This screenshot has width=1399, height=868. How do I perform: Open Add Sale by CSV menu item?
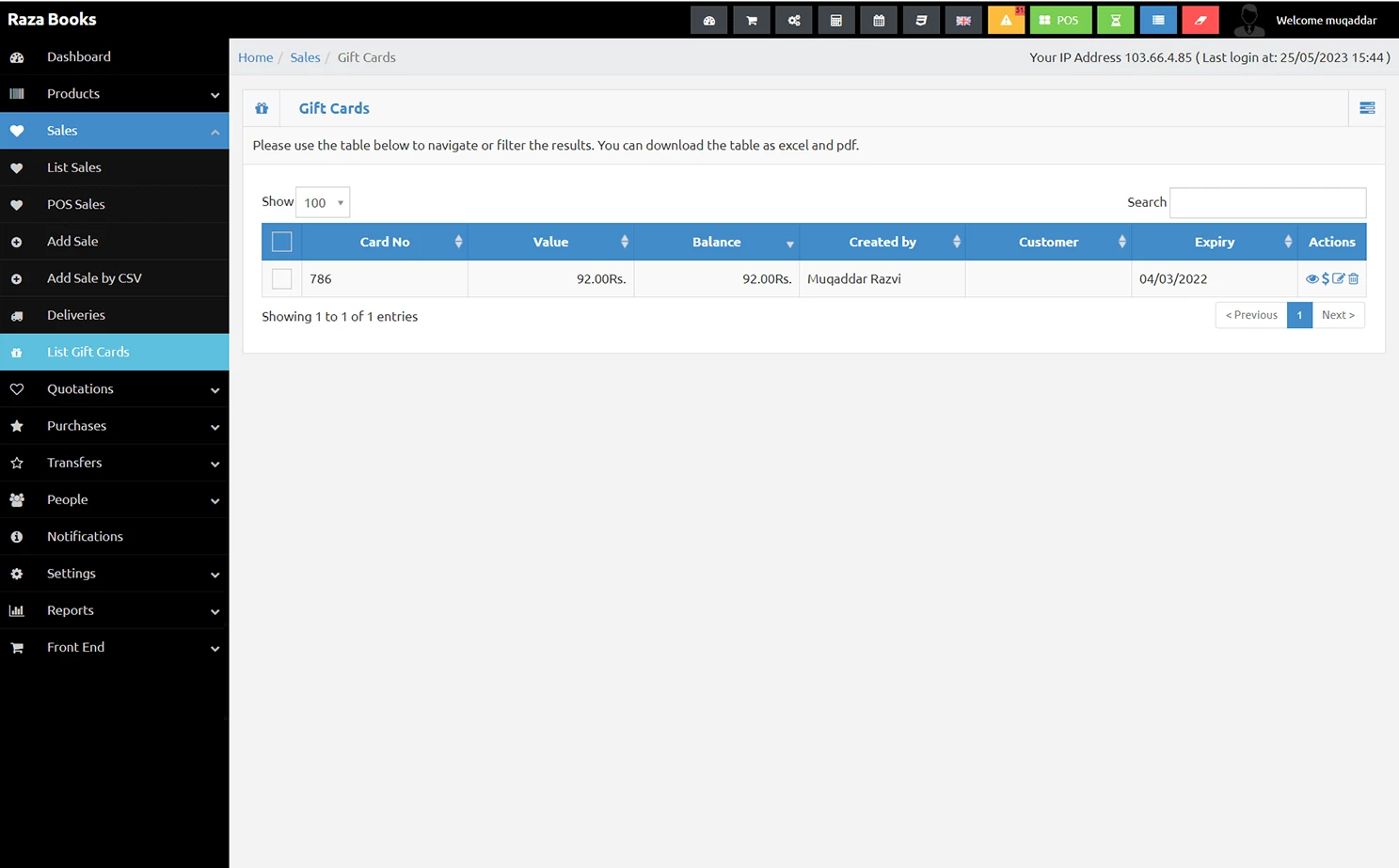click(94, 278)
